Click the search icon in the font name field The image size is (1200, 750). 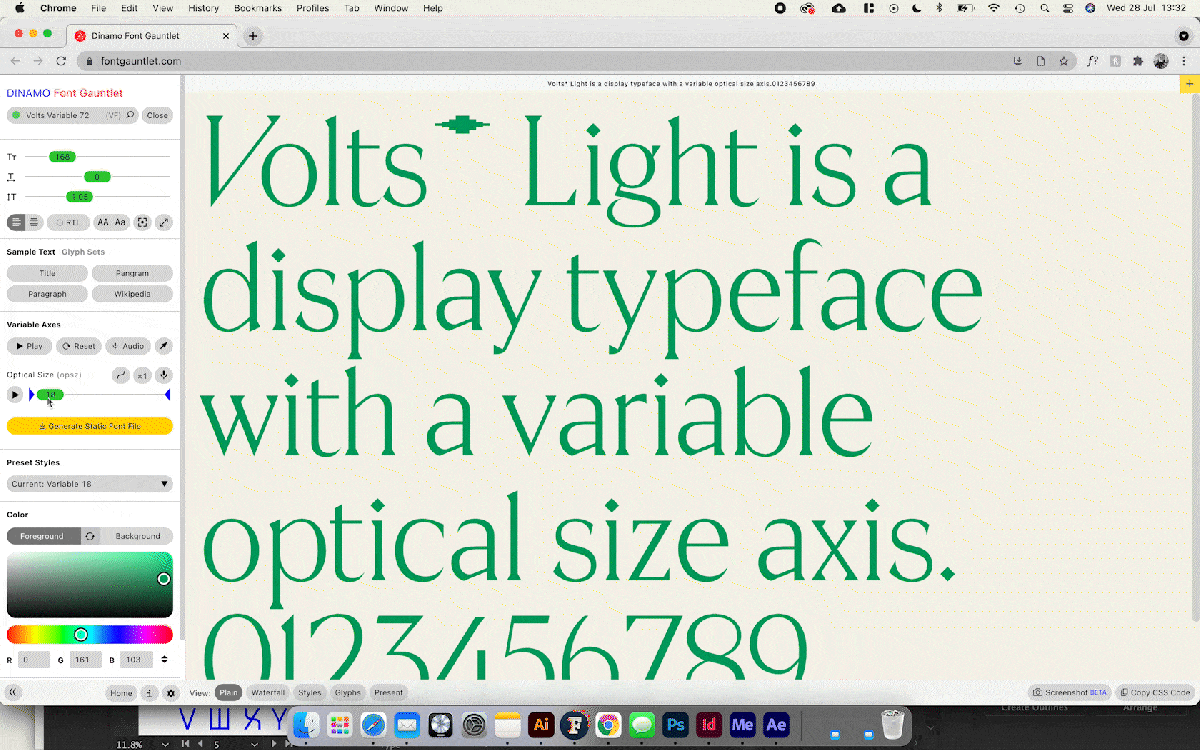tap(130, 115)
